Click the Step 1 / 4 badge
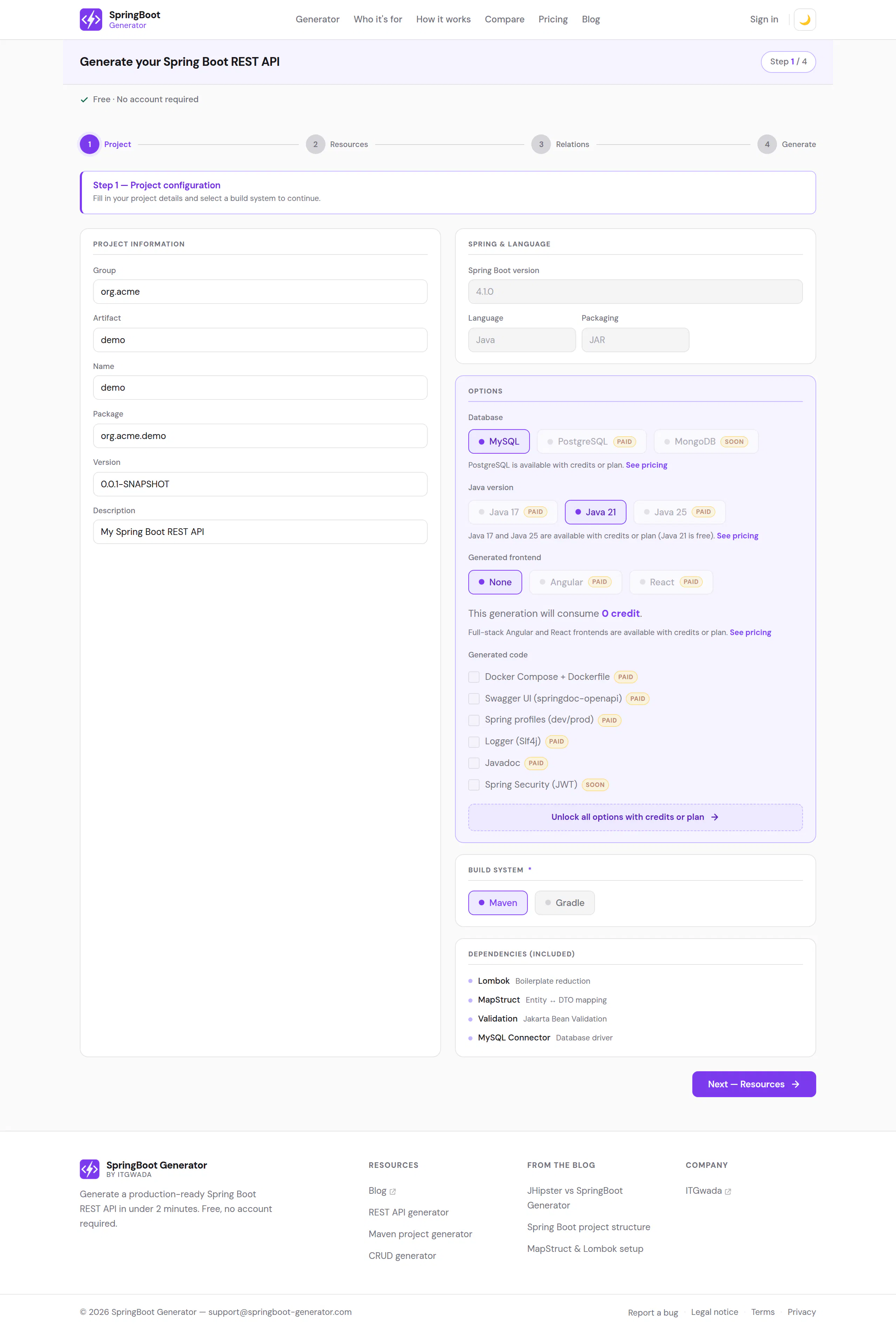The image size is (896, 1331). (x=788, y=62)
